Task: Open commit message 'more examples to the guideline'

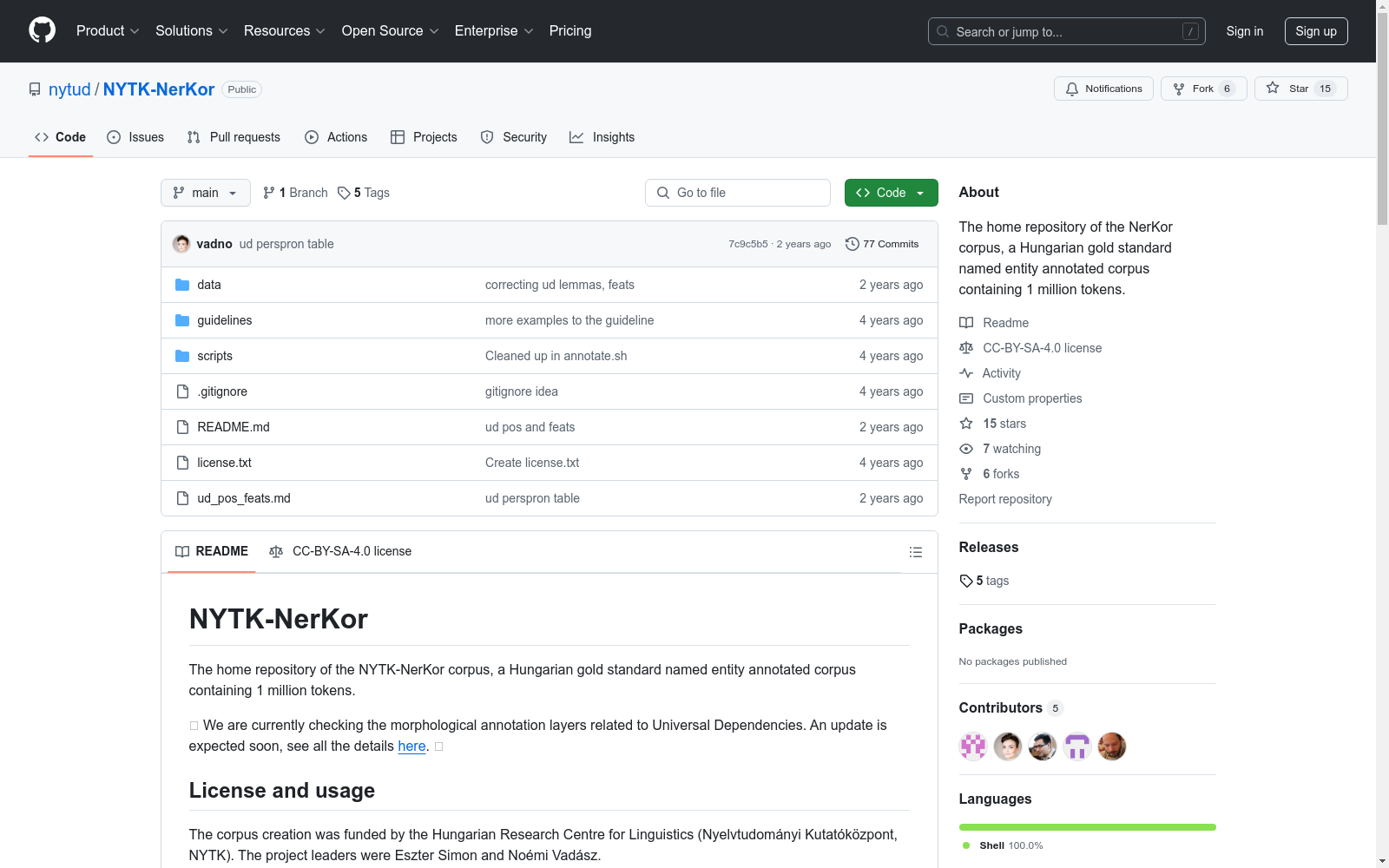Action: 569,320
